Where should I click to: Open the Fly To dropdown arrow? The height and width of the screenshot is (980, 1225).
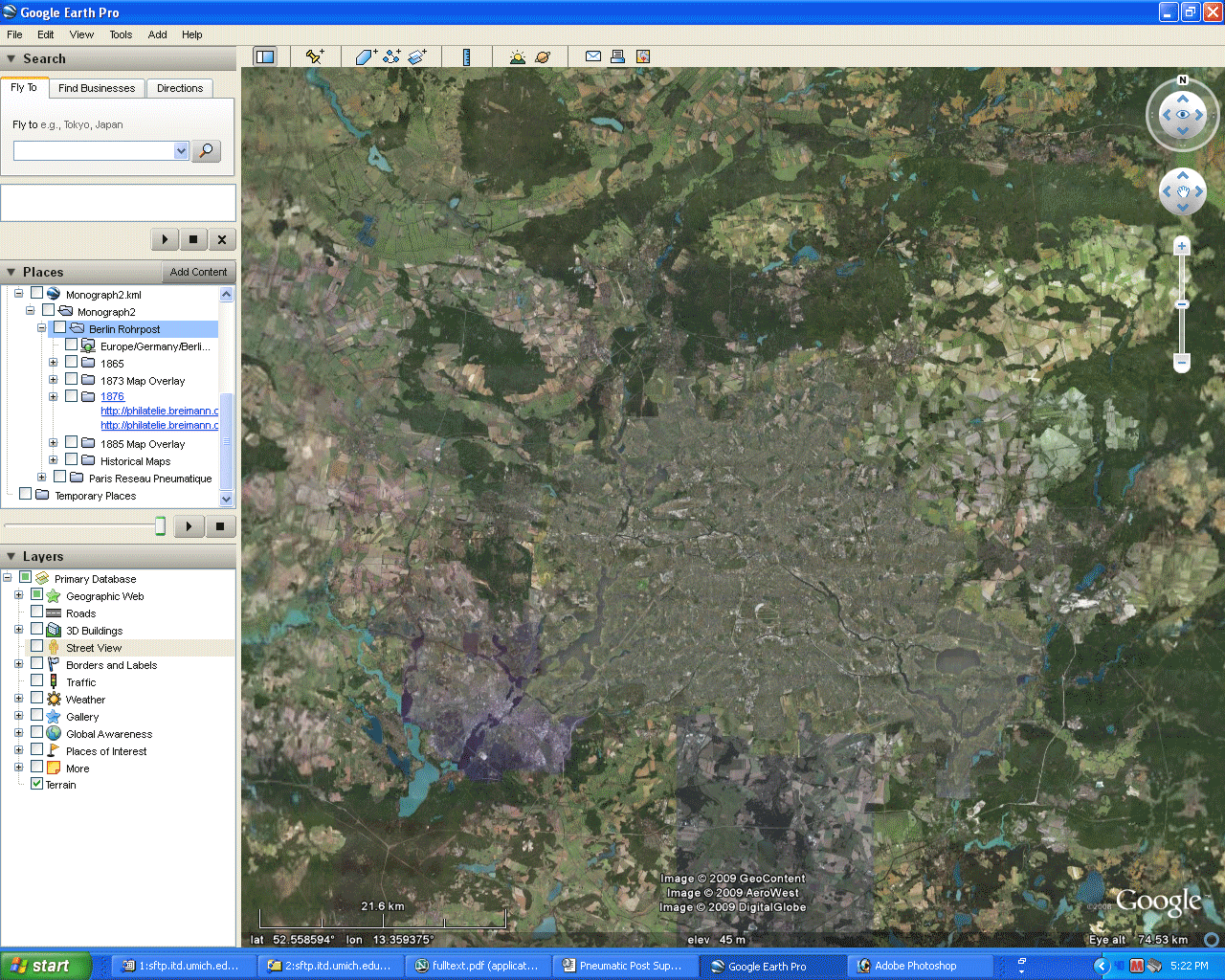pos(181,151)
